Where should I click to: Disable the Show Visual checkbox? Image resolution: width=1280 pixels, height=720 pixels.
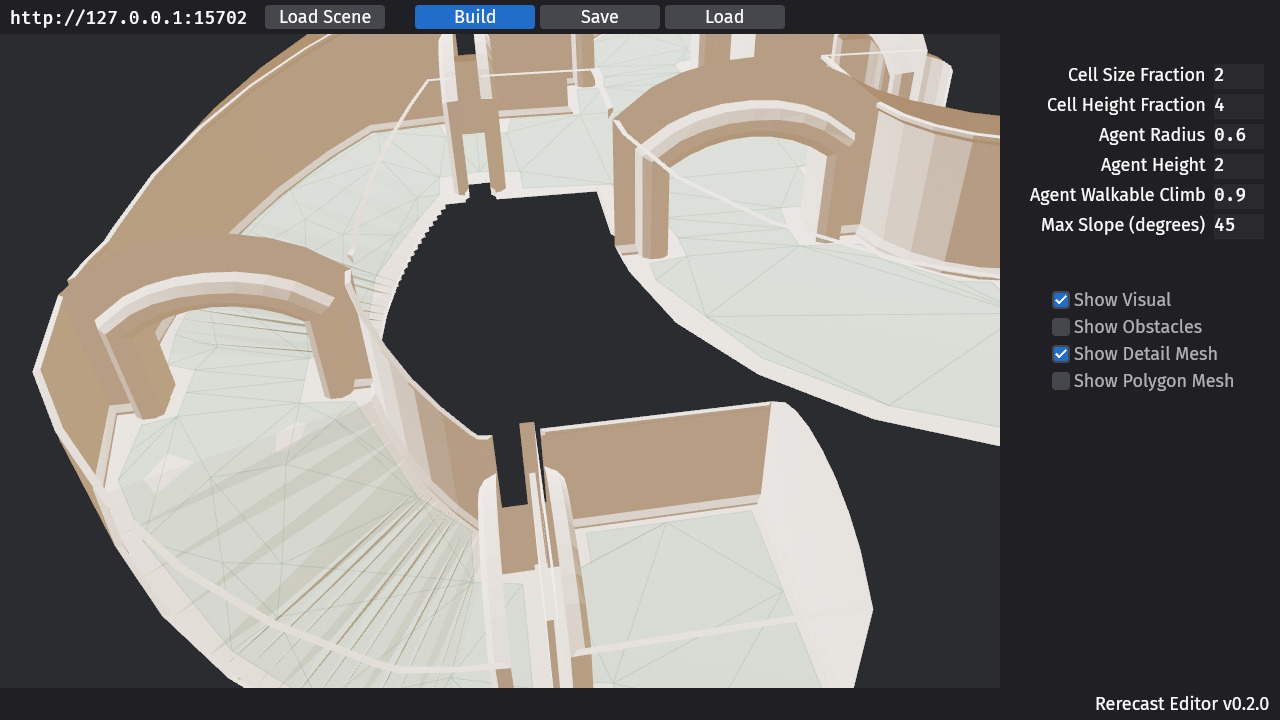(x=1060, y=299)
